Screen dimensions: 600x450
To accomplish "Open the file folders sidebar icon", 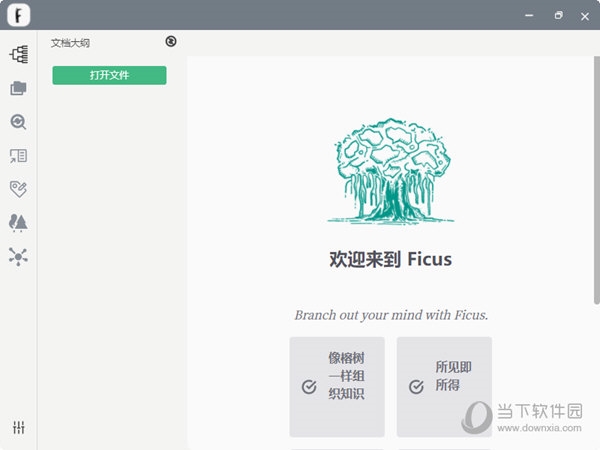I will (x=18, y=88).
